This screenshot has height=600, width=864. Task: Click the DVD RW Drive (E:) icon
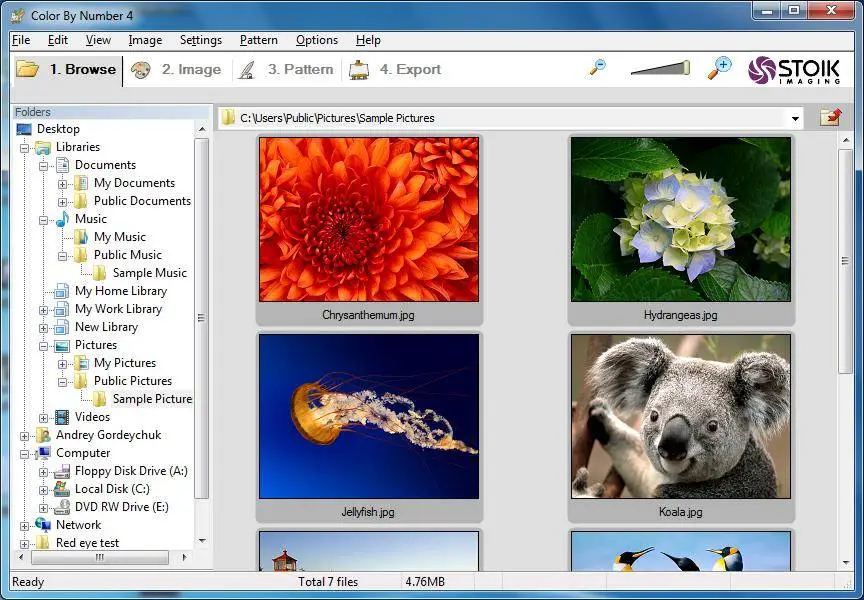(x=62, y=507)
